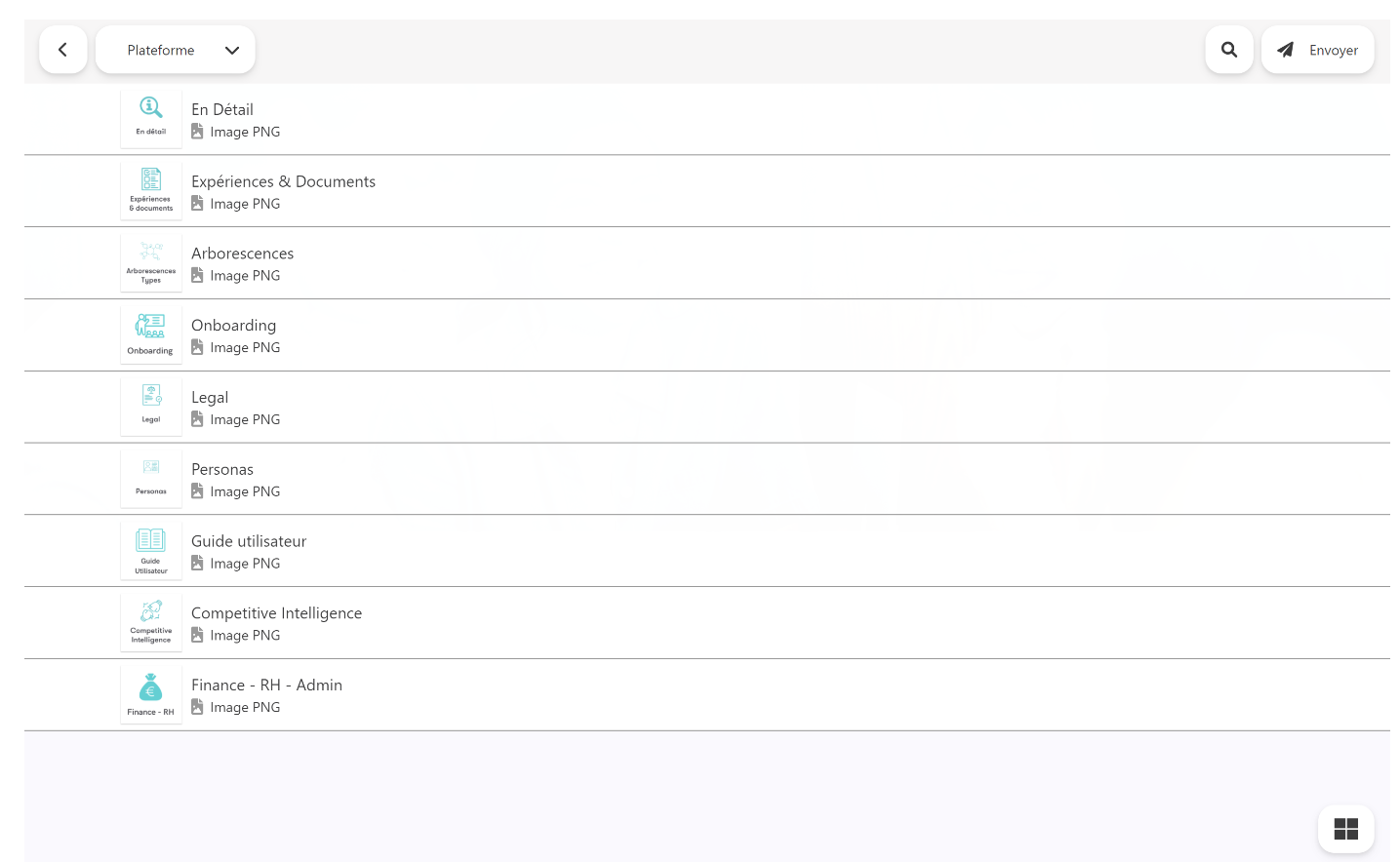Viewport: 1400px width, 862px height.
Task: Select the 'Competitive Intelligence' title
Action: 276,613
